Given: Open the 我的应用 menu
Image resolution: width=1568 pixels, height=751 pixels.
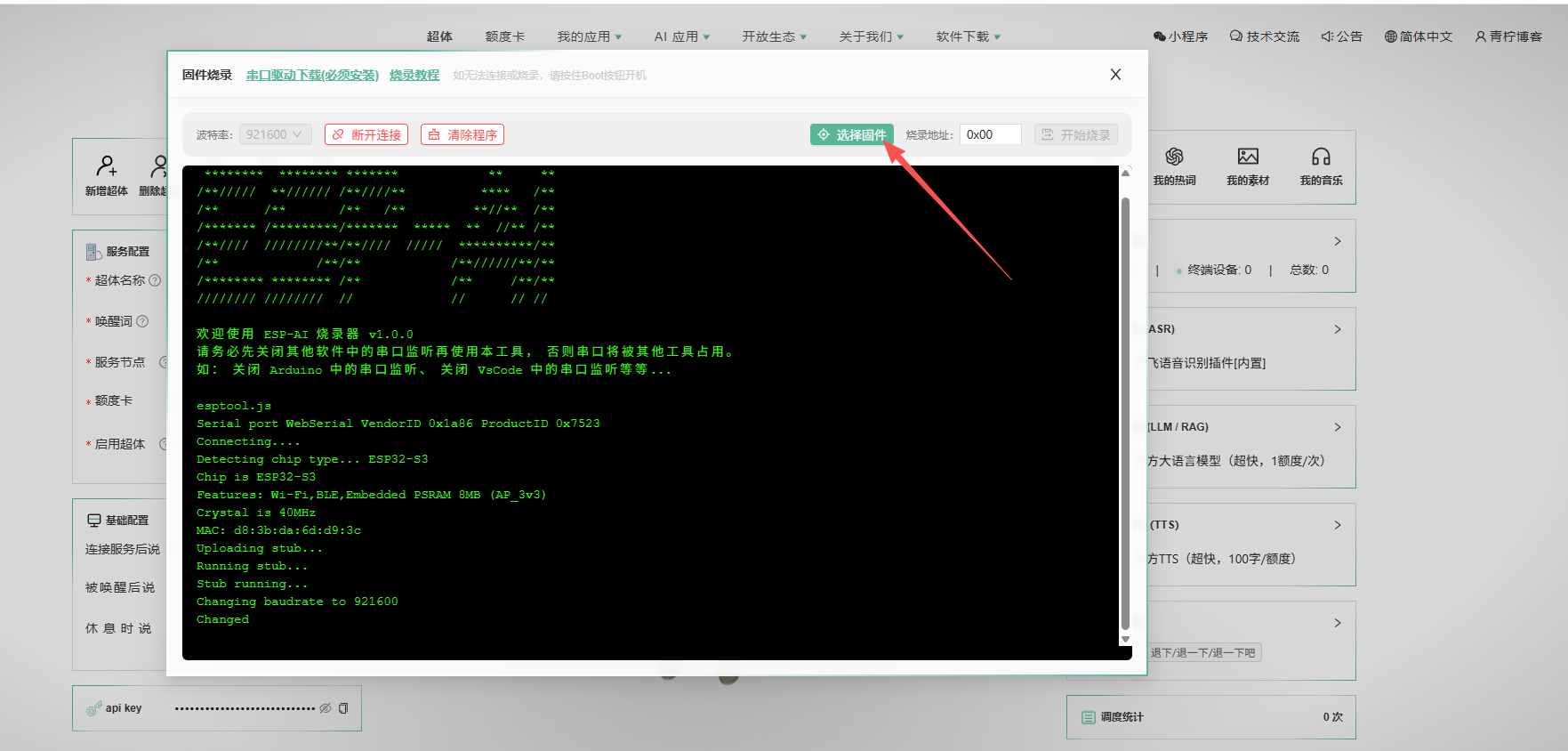Looking at the screenshot, I should [x=589, y=36].
